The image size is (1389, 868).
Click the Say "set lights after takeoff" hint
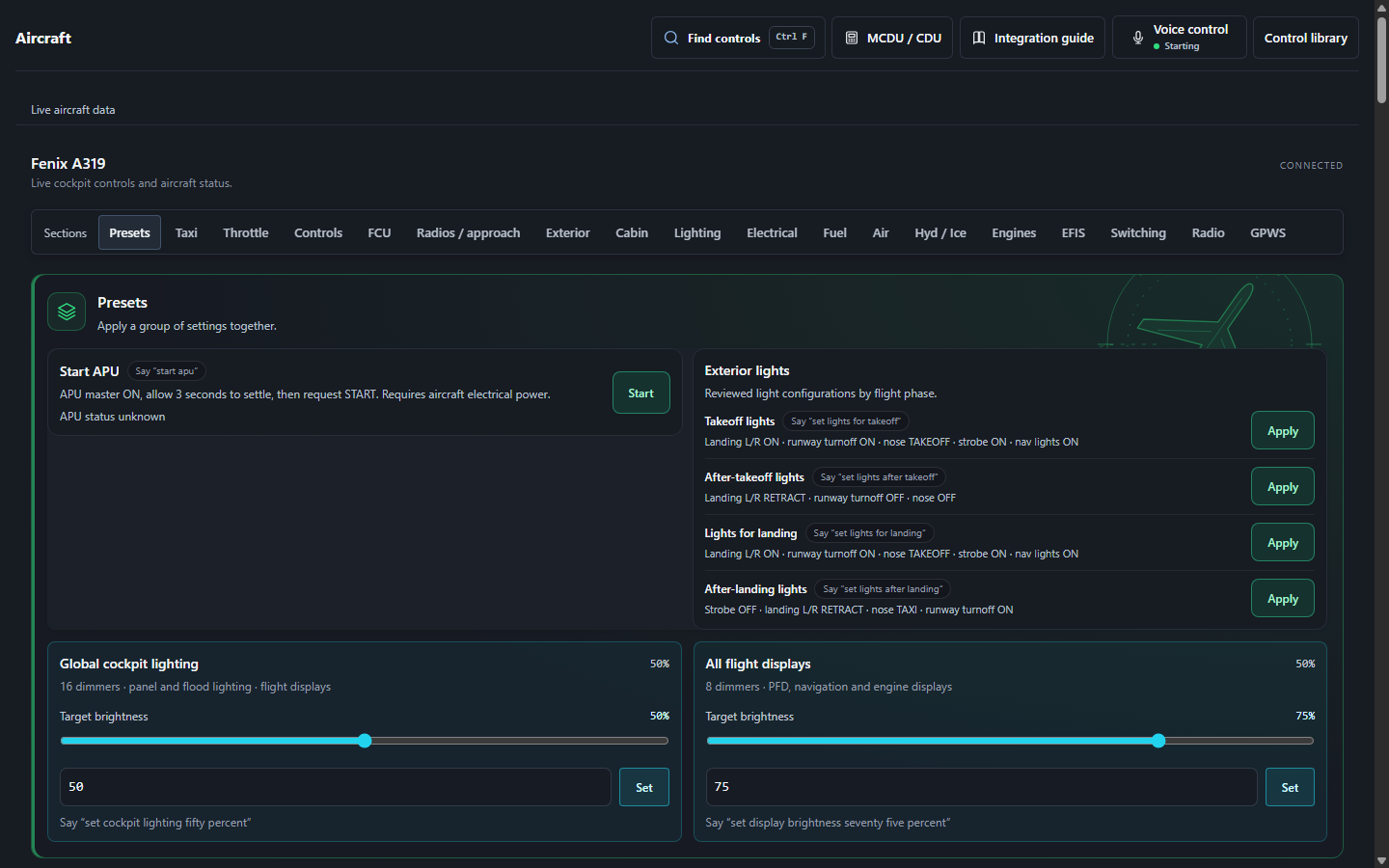(879, 477)
